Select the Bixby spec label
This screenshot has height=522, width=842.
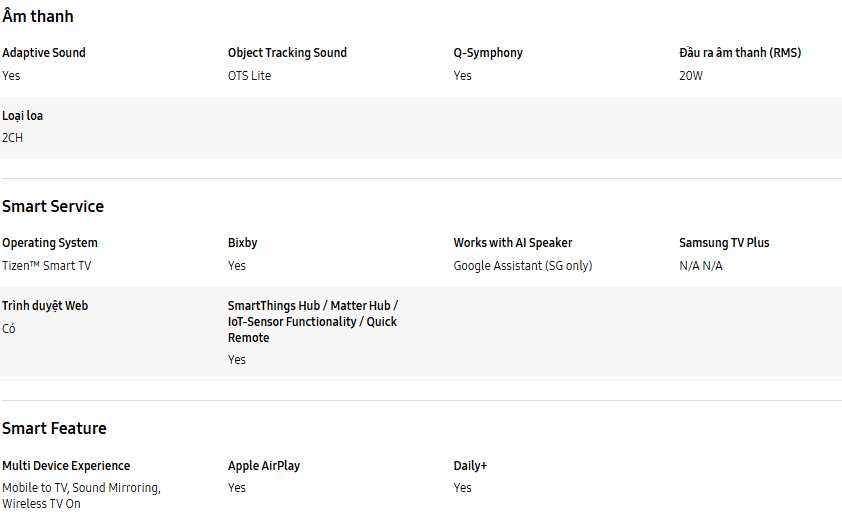243,243
